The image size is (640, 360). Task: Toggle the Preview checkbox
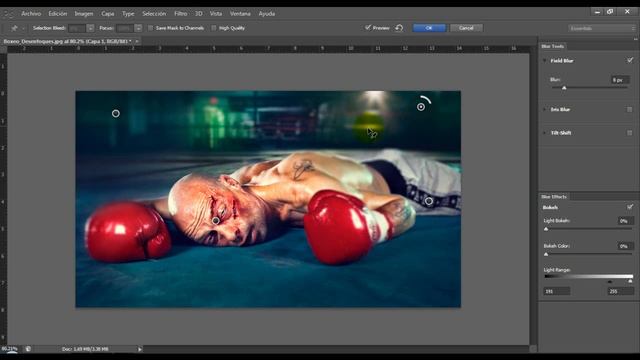[x=368, y=28]
